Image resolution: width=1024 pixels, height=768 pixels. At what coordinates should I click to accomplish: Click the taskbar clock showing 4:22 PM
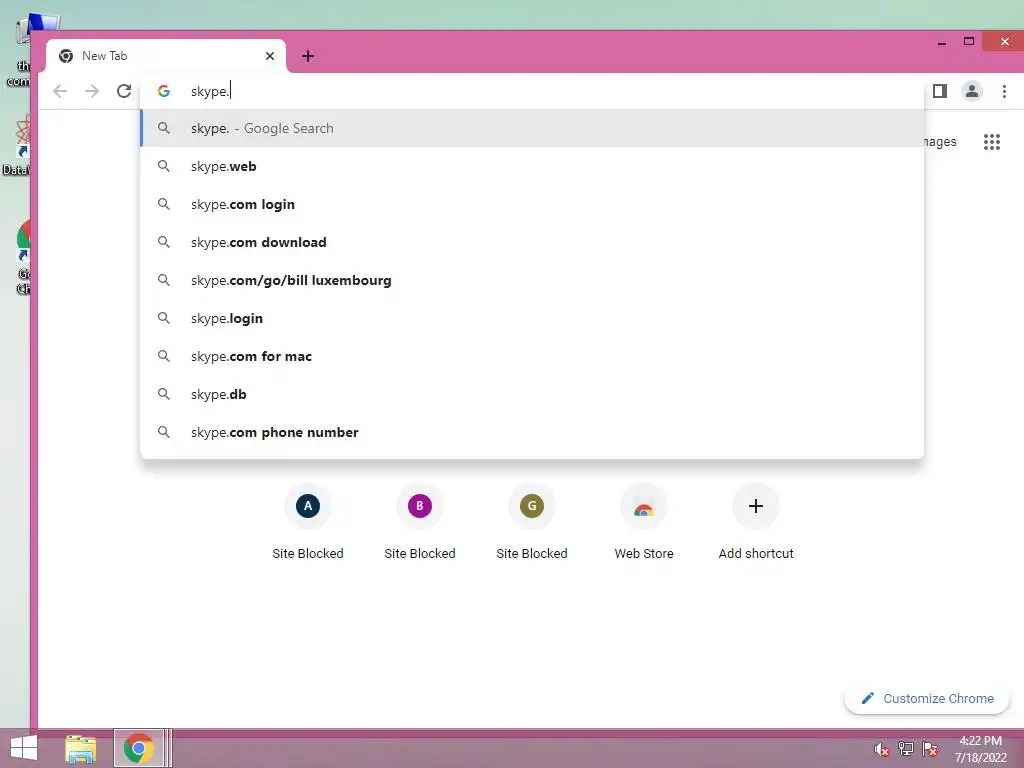coord(980,749)
